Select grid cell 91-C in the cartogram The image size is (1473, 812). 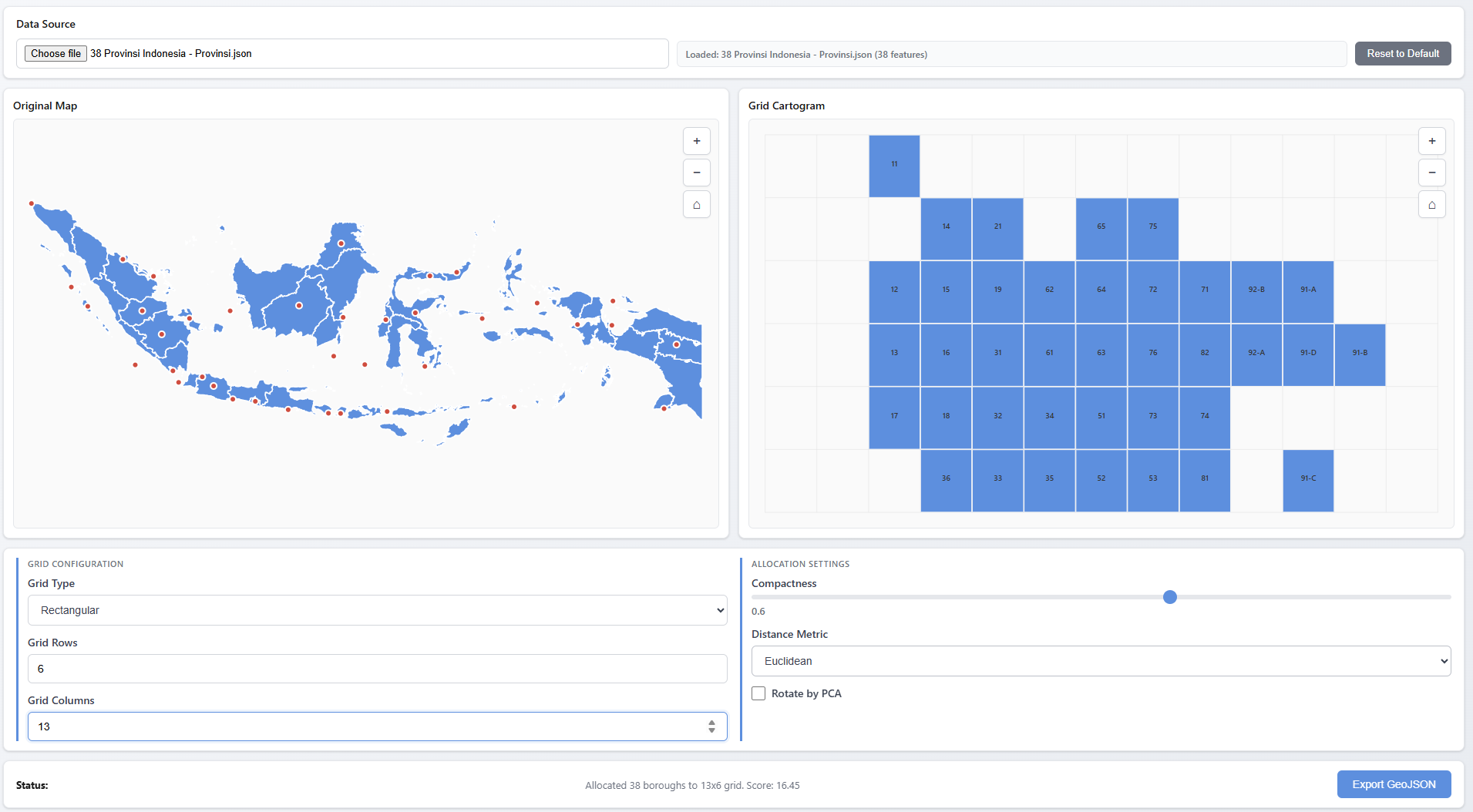1308,480
